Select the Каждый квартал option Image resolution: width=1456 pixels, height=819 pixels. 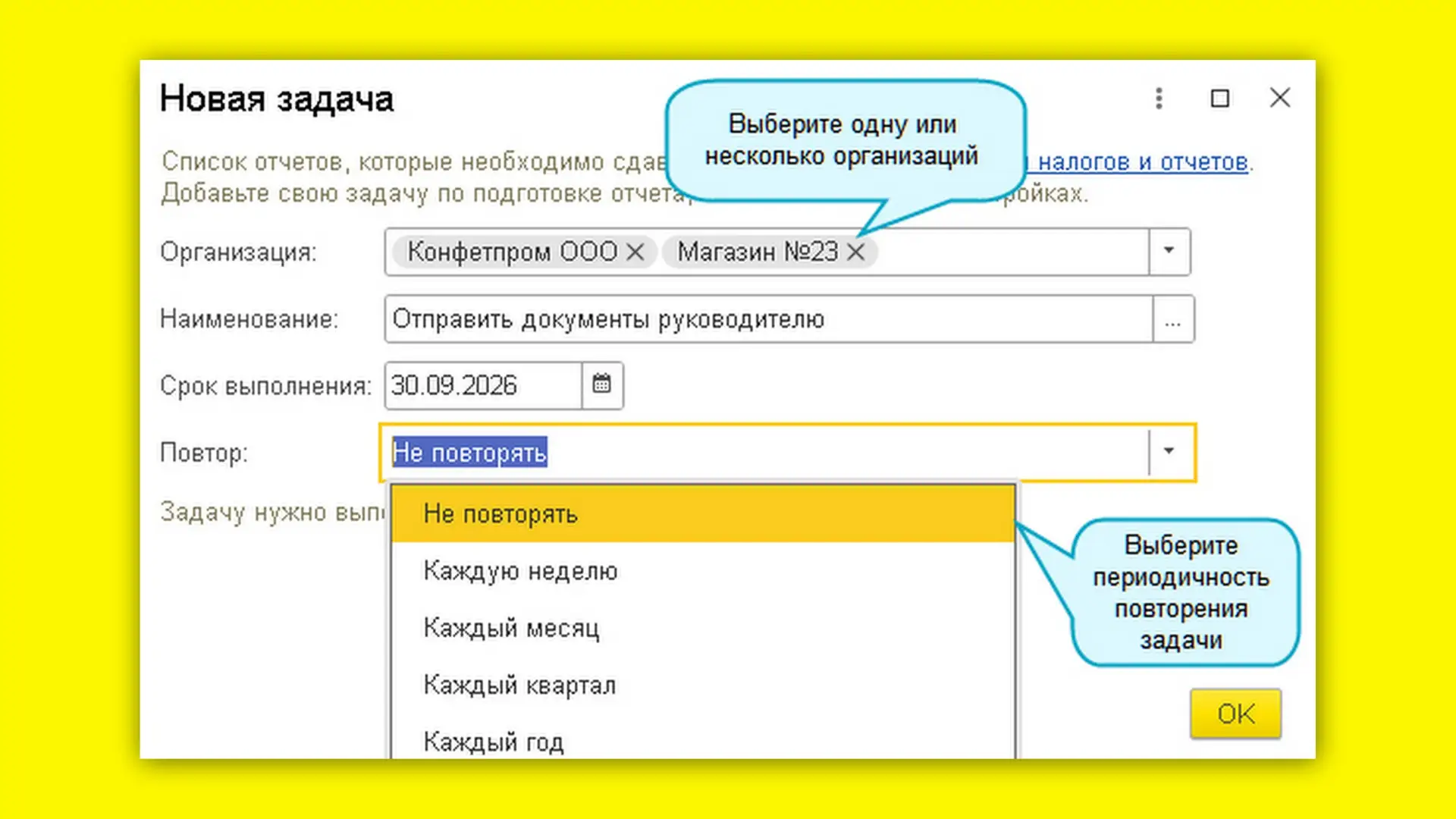(703, 685)
